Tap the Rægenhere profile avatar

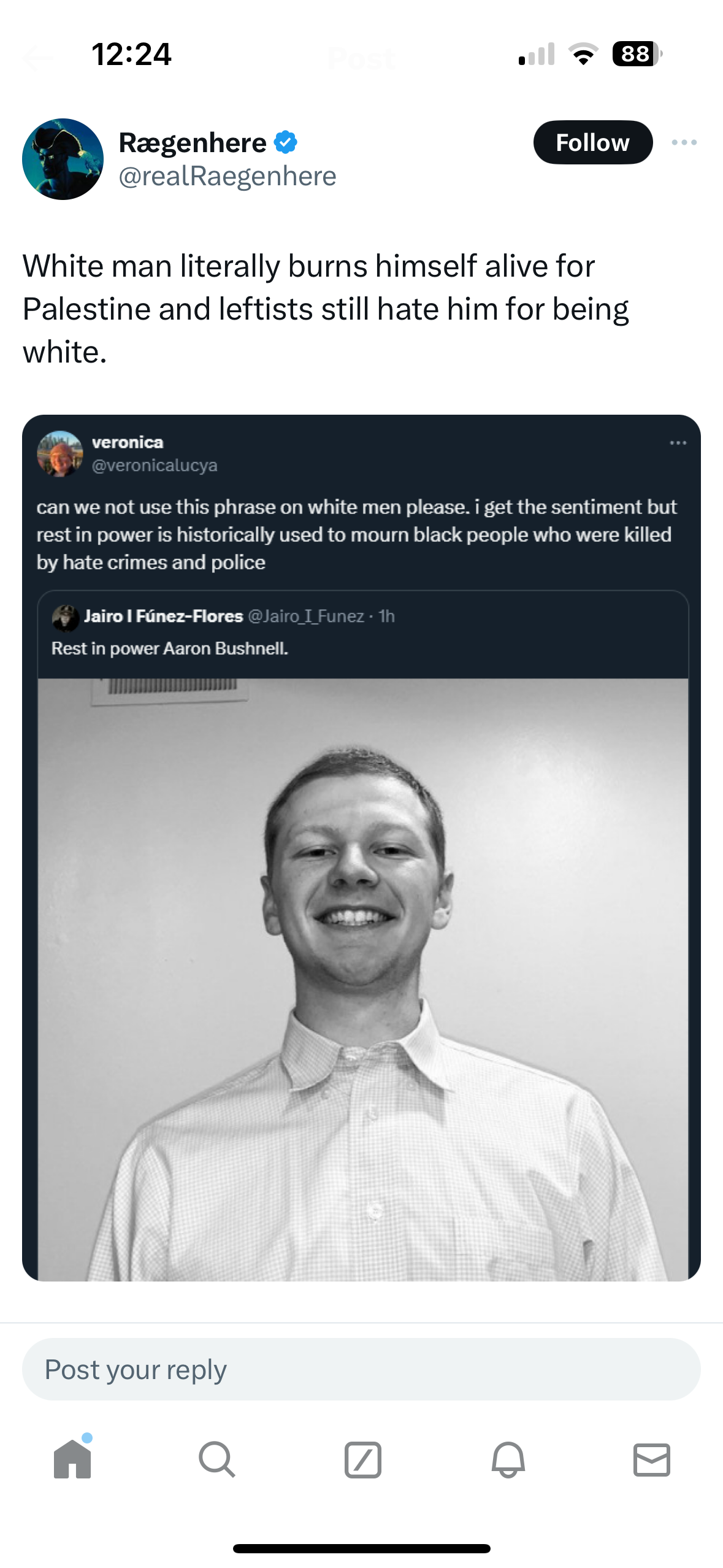point(63,159)
